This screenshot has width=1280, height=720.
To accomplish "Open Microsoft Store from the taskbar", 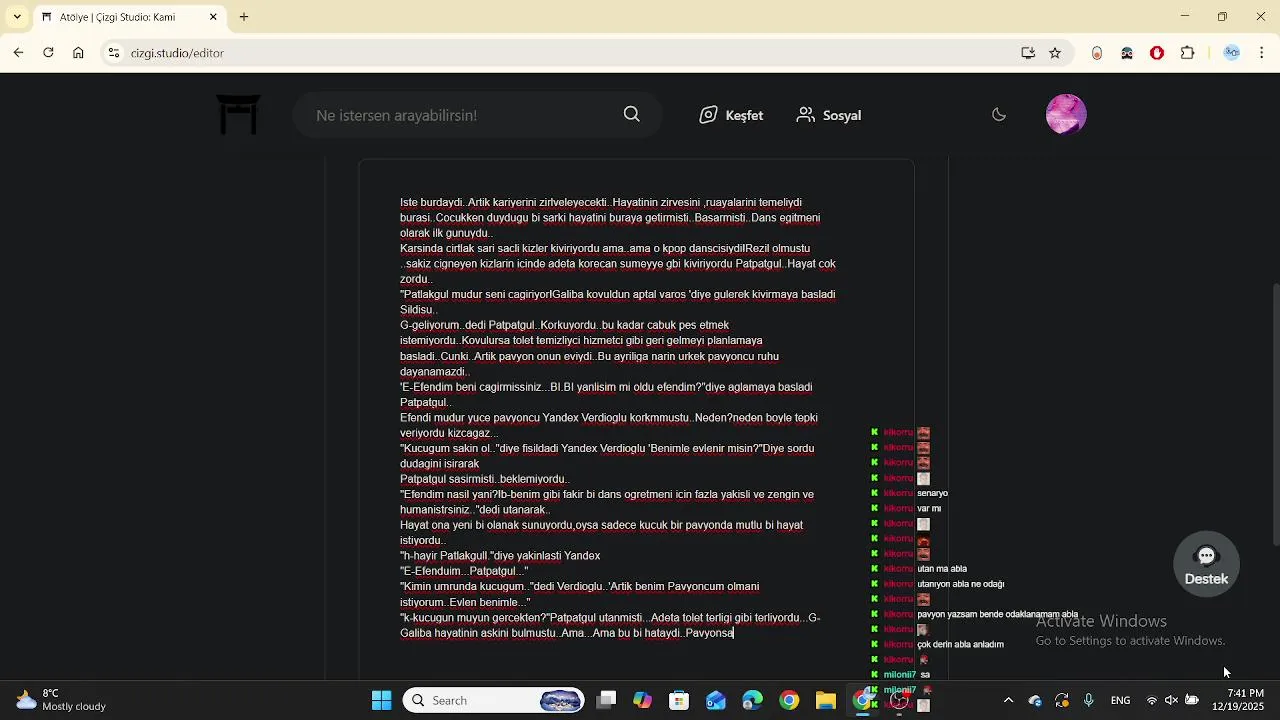I will [x=679, y=700].
